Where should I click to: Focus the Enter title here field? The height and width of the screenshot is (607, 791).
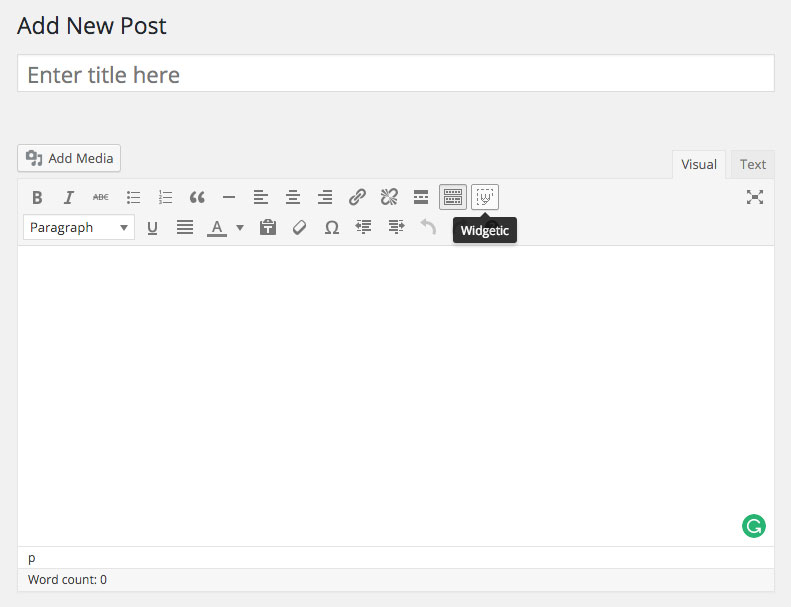click(x=396, y=74)
